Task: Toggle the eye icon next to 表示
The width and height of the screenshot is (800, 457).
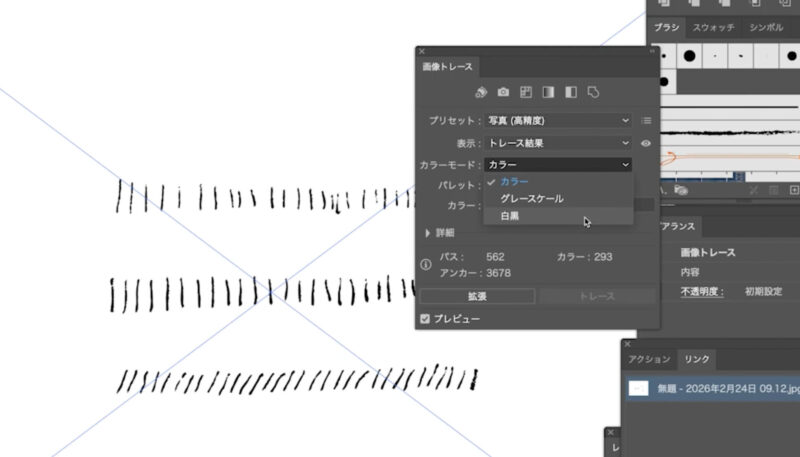Action: 646,143
